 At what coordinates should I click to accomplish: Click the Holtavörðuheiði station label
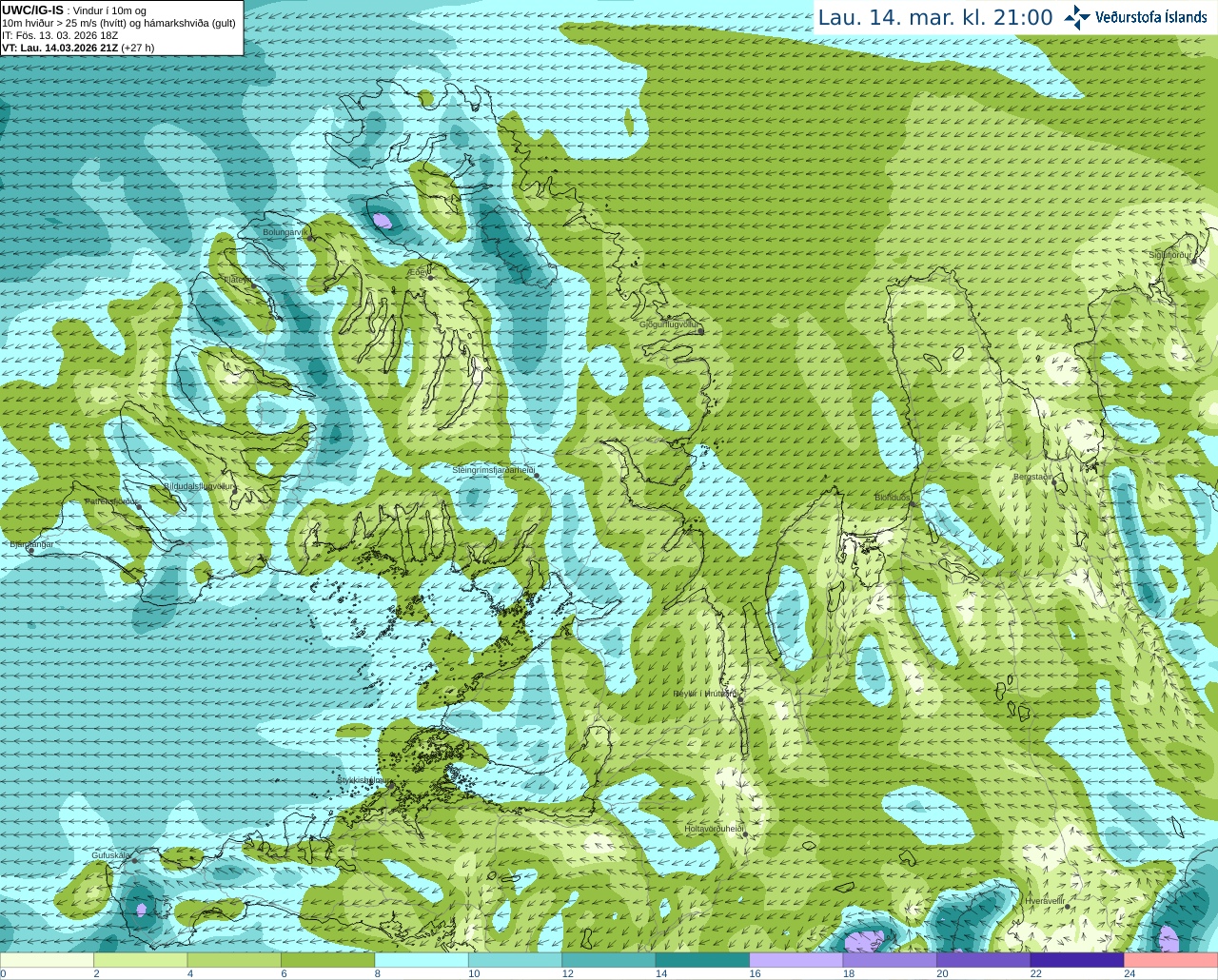(x=713, y=829)
